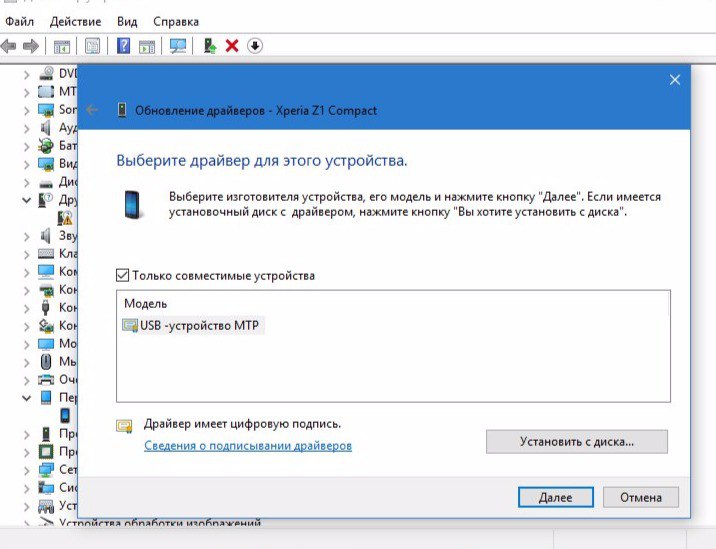Expand the DVD drives tree node
This screenshot has width=716, height=549.
click(x=27, y=74)
